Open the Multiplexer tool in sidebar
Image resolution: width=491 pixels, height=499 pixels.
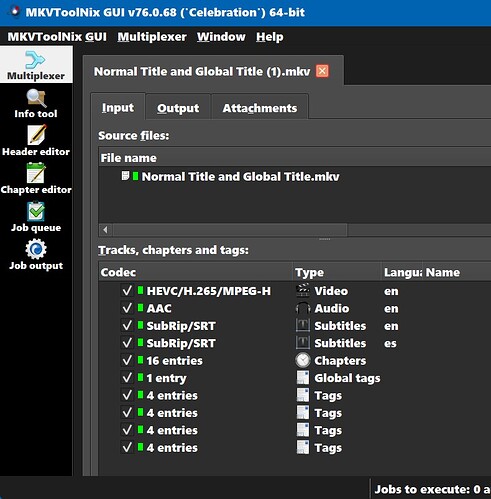point(36,65)
